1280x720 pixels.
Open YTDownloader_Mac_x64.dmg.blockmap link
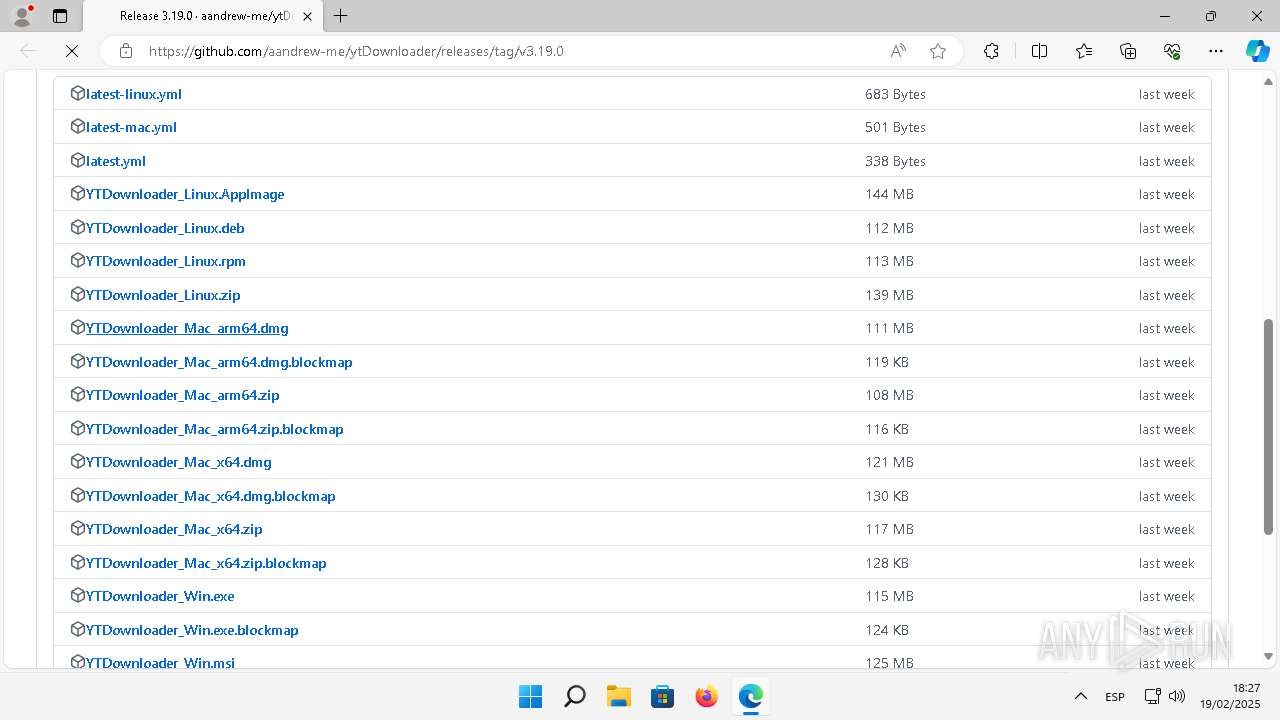tap(211, 496)
